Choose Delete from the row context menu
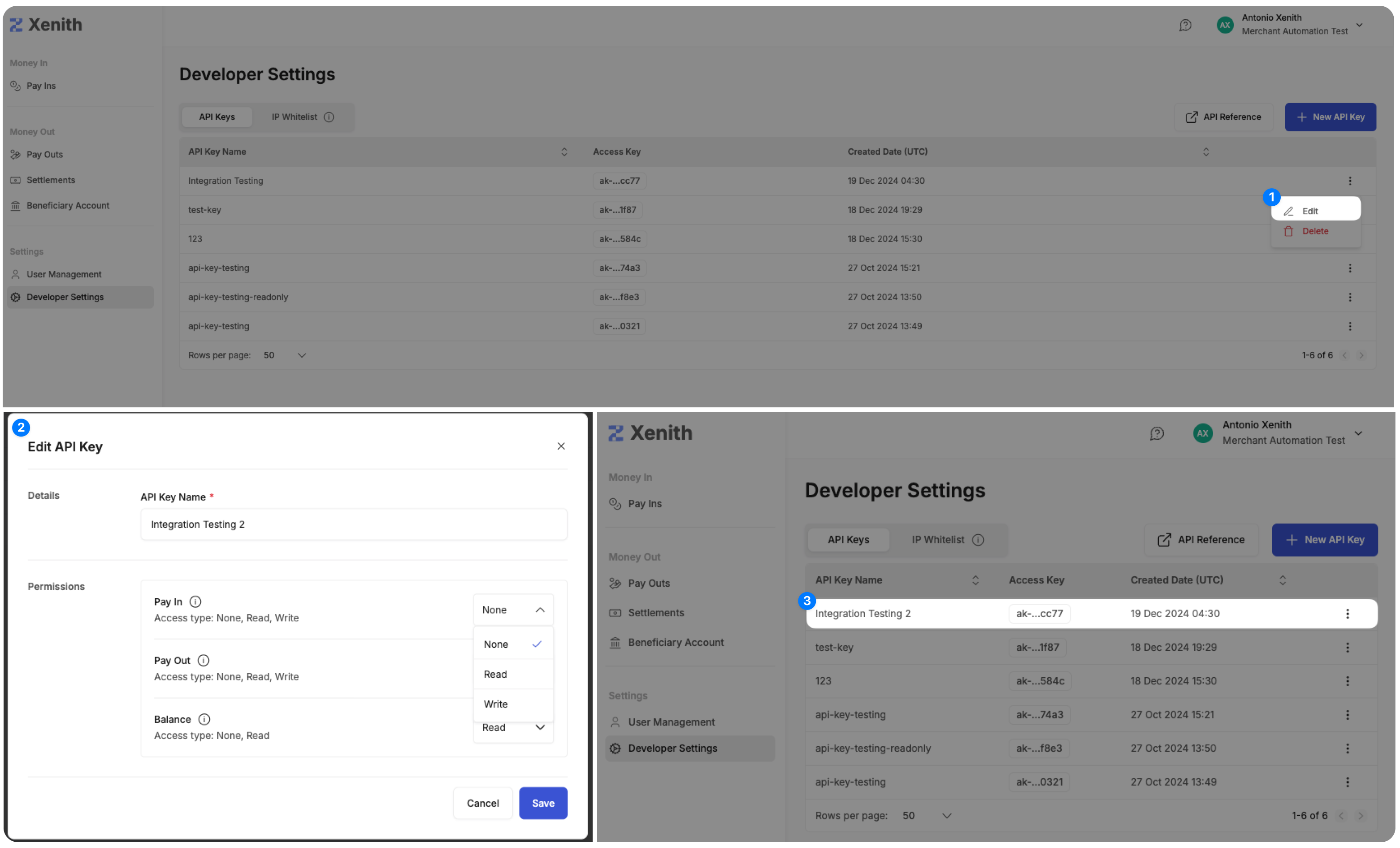The width and height of the screenshot is (1400, 848). [x=1315, y=231]
